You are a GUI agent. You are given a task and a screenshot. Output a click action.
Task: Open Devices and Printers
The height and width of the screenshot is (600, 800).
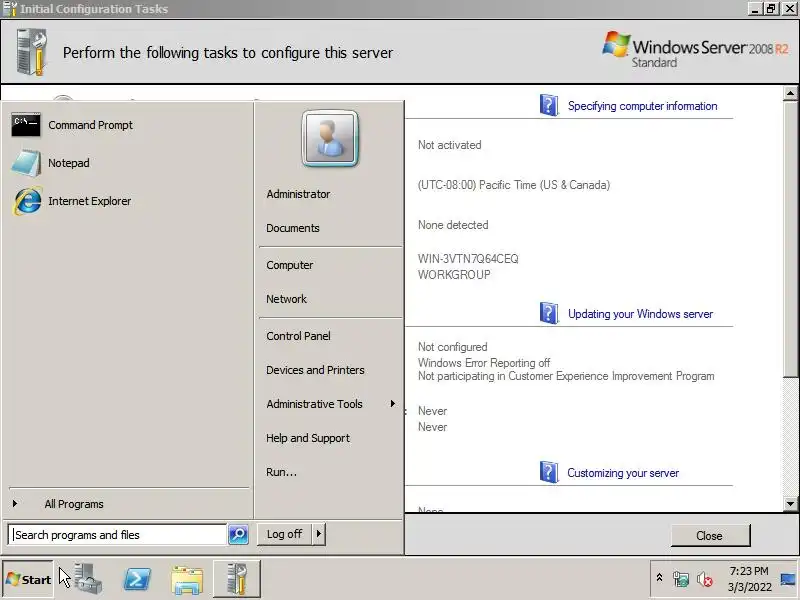pos(315,370)
